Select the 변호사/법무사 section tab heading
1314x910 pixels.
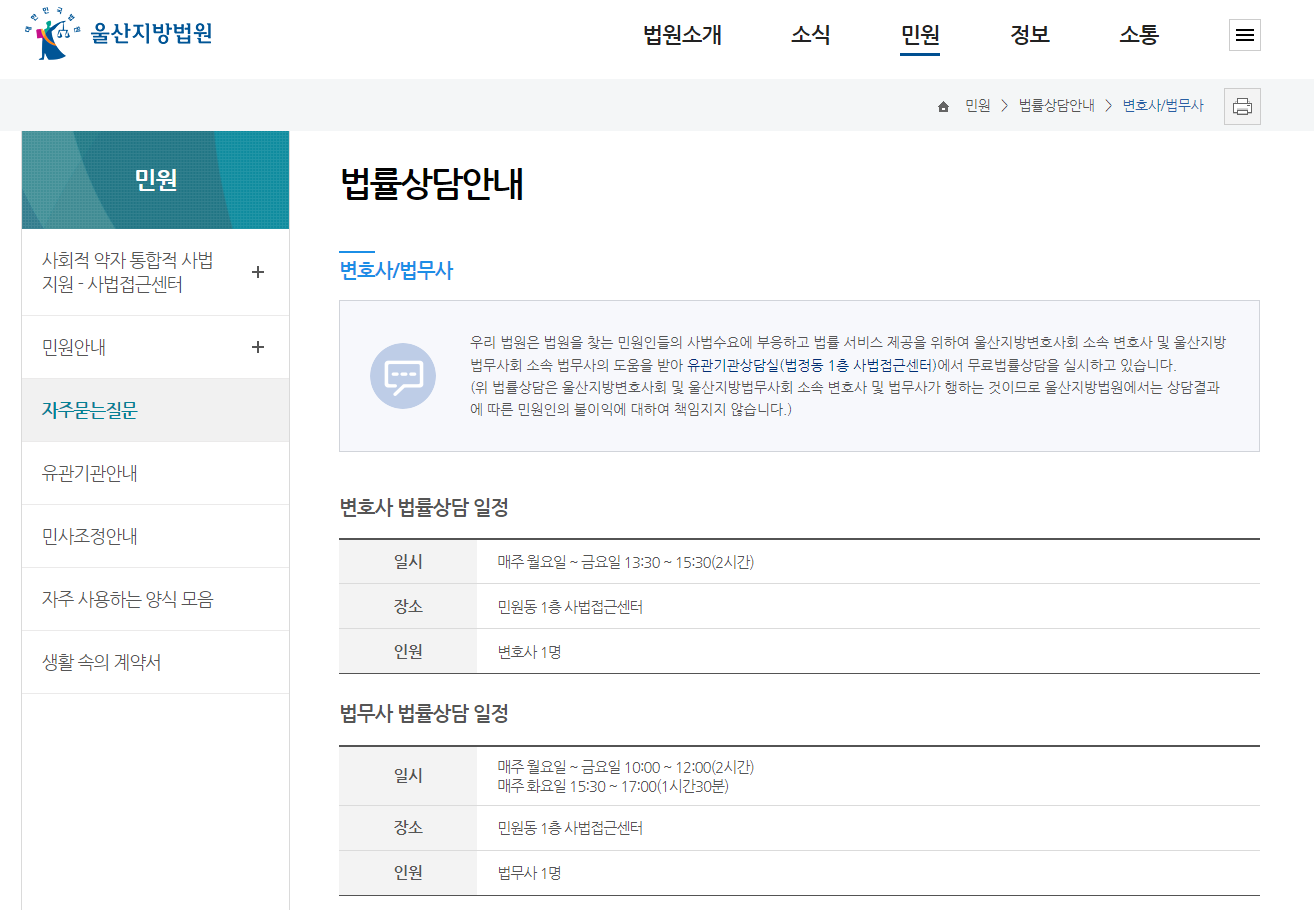pyautogui.click(x=396, y=270)
